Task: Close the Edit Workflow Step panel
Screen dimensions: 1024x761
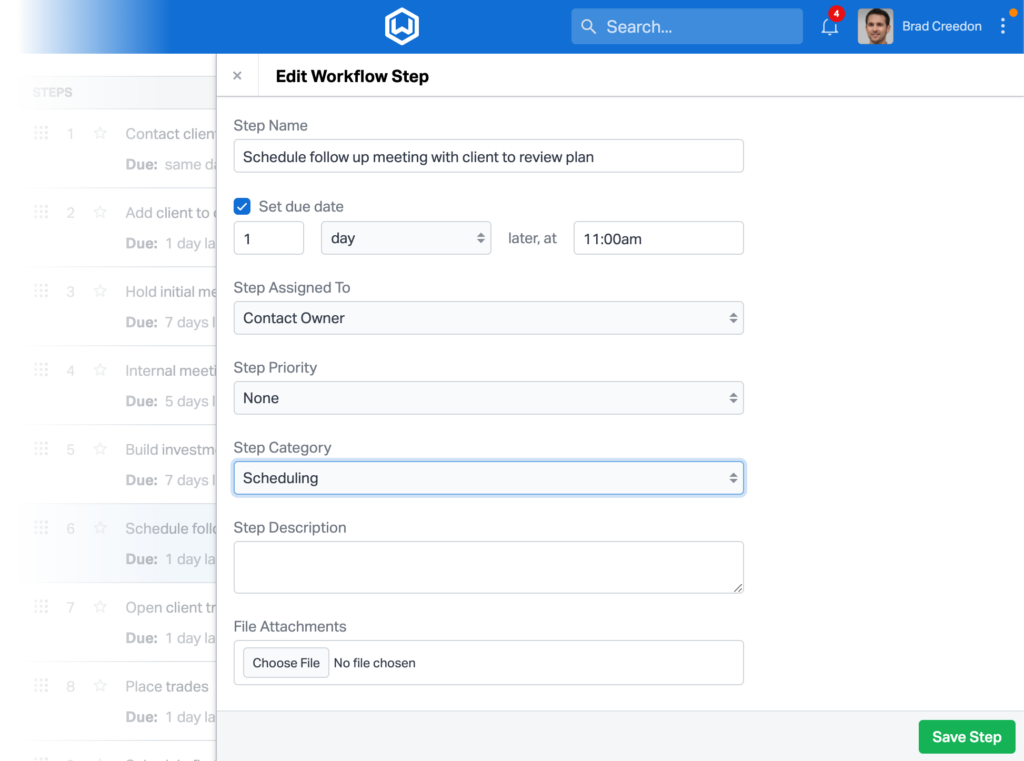Action: point(237,75)
